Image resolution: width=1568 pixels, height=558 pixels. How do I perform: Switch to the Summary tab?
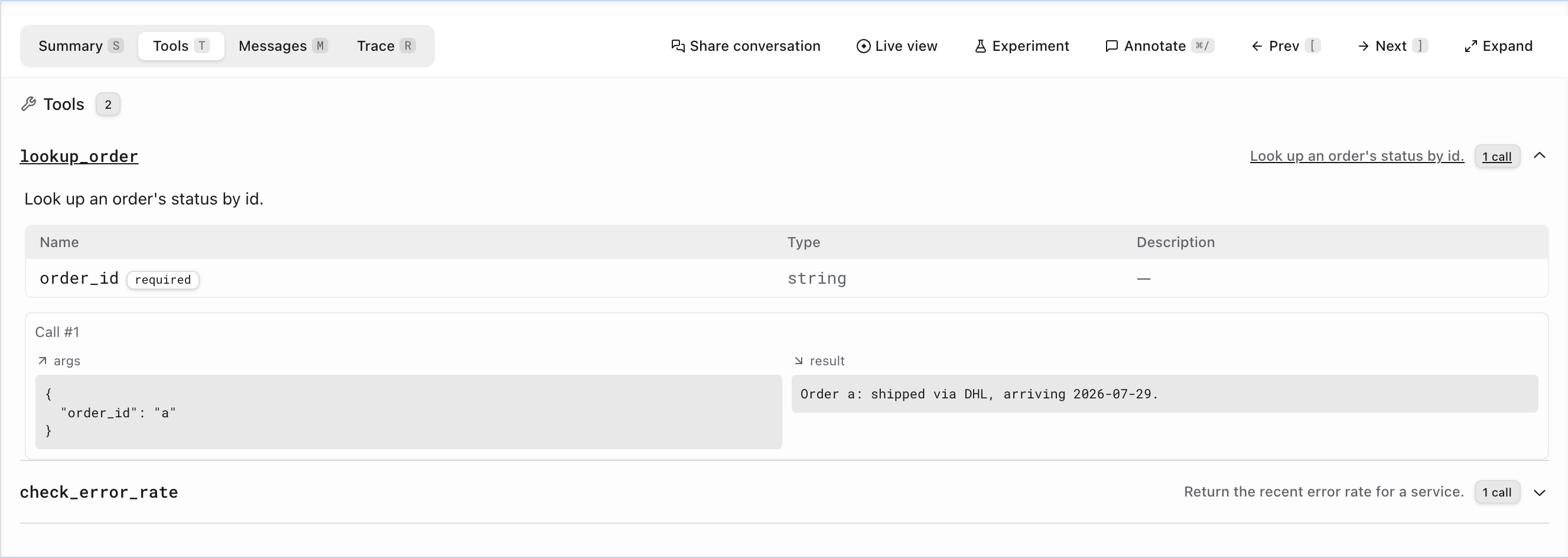[x=80, y=46]
